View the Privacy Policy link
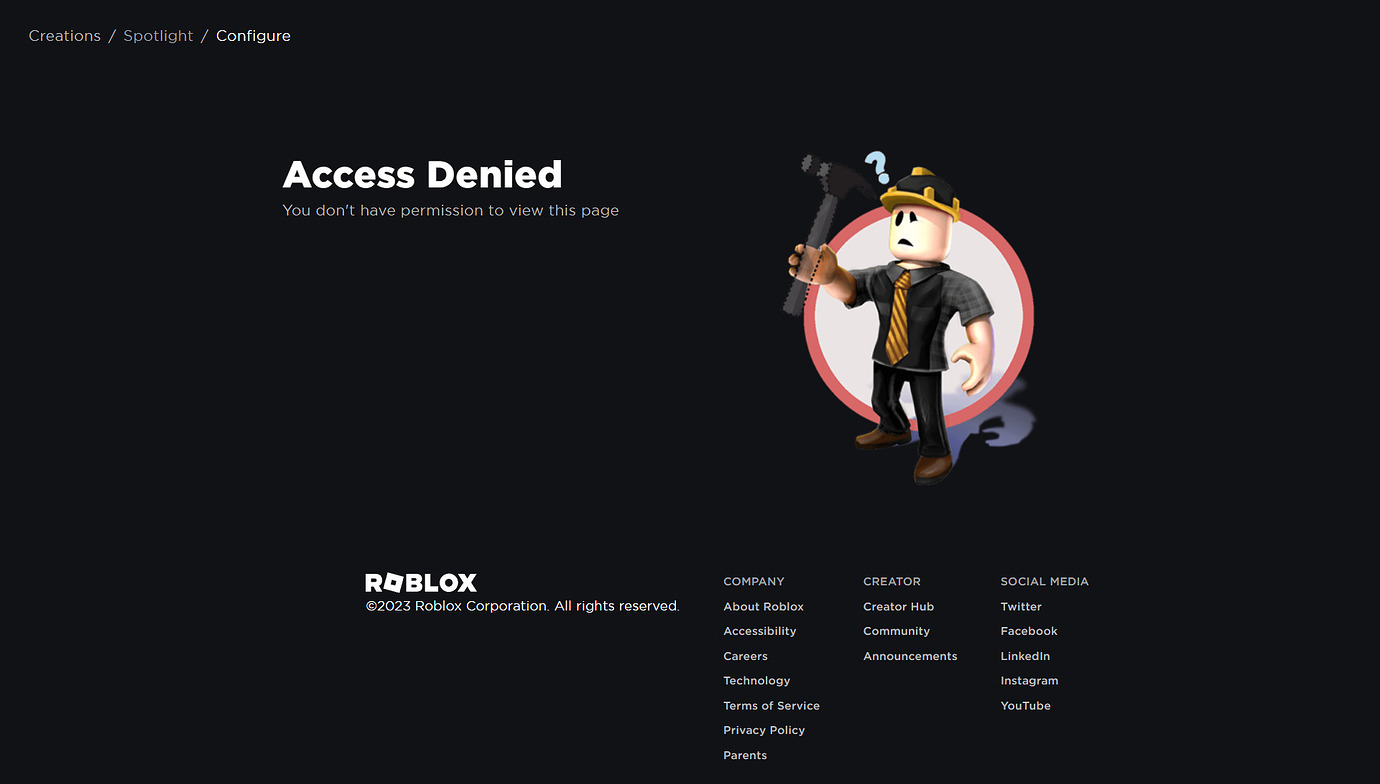The image size is (1380, 784). [x=764, y=730]
